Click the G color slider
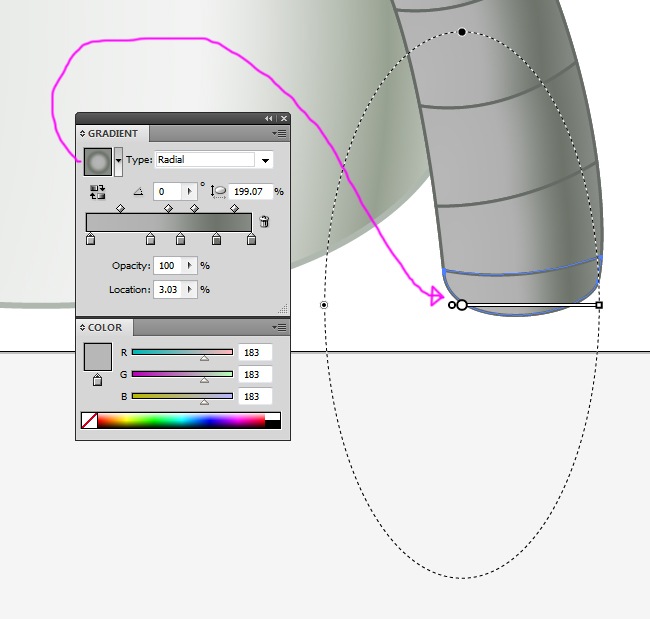 [182, 374]
